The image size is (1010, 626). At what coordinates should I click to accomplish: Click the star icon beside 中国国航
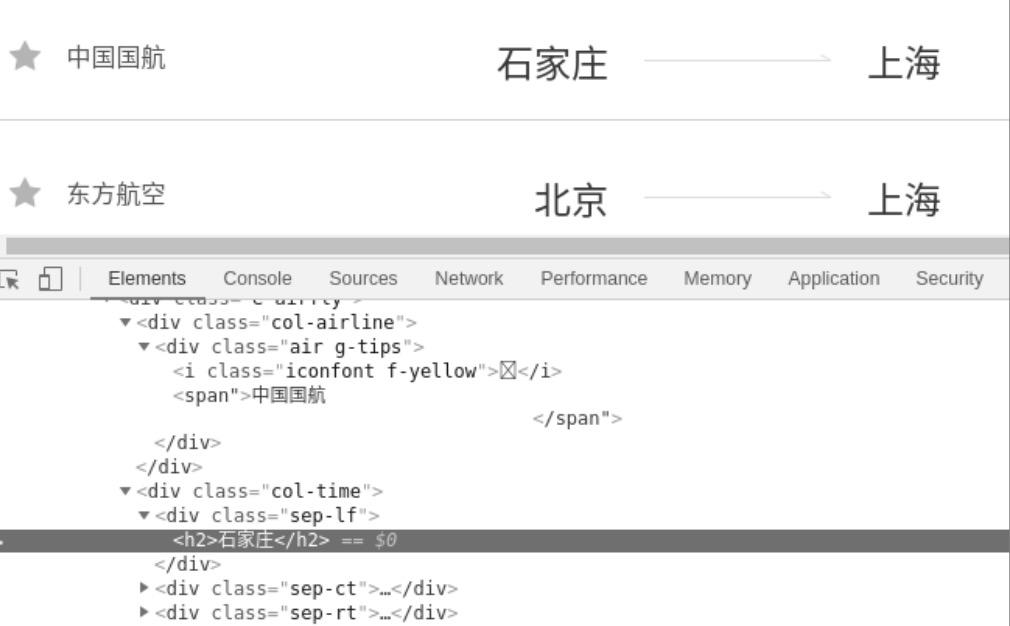click(x=25, y=57)
